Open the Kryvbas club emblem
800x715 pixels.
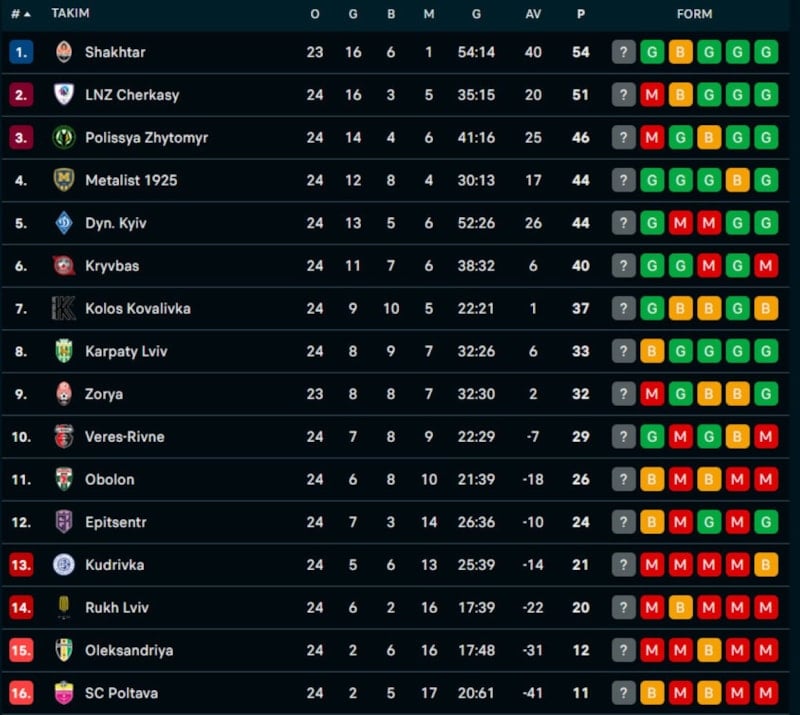(x=64, y=266)
